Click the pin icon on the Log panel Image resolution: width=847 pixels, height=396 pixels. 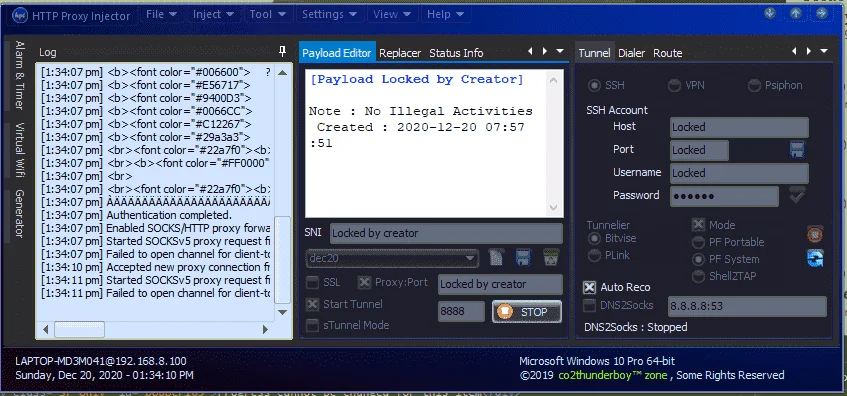point(282,52)
